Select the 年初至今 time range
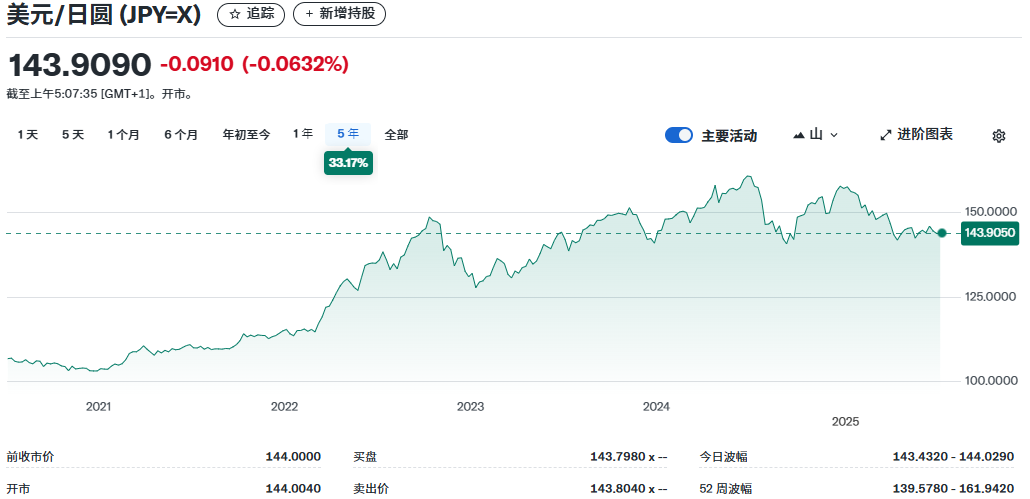Screen dimensions: 1030x499 pos(246,135)
